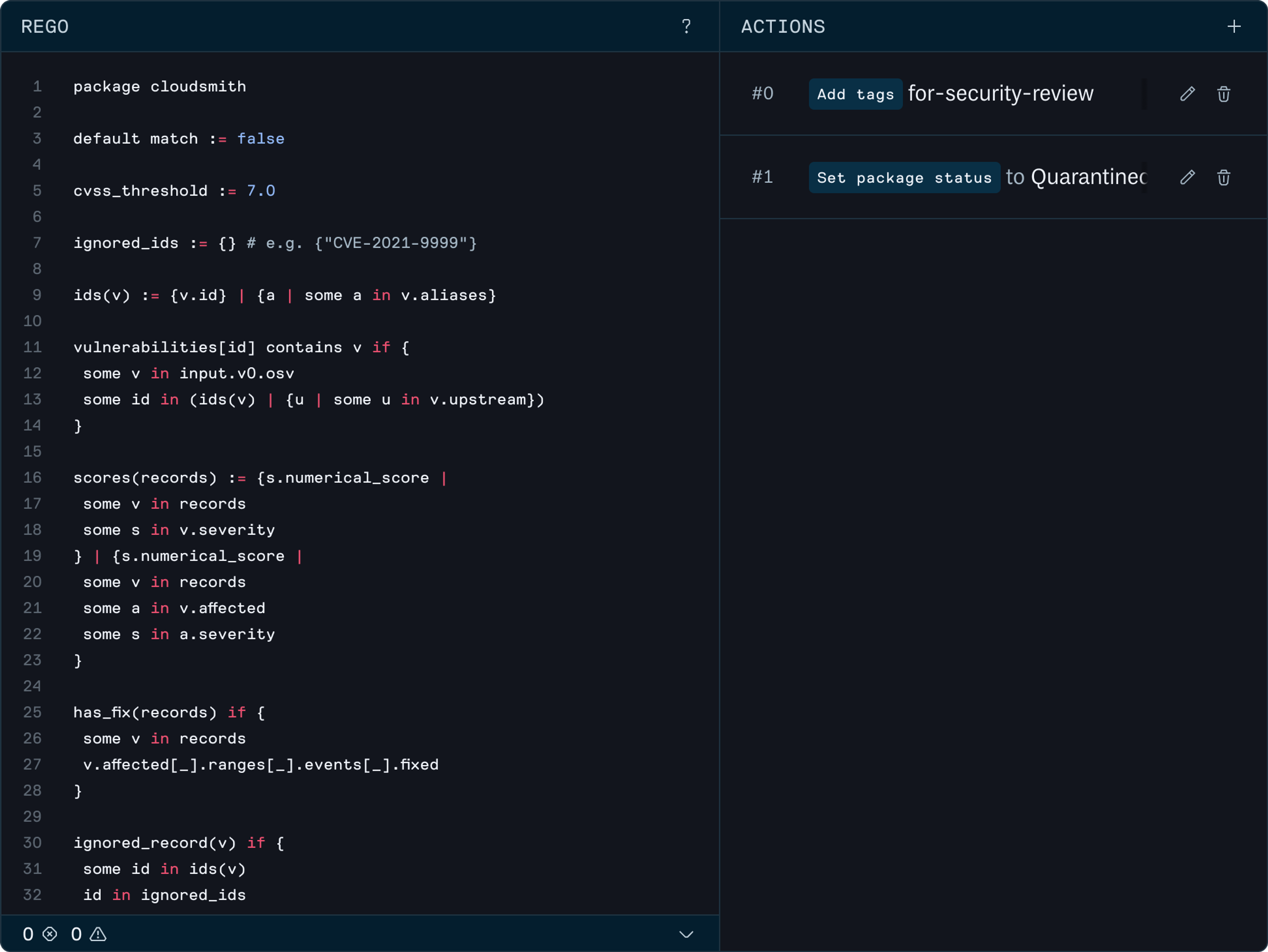1268x952 pixels.
Task: Click the 'ids(v) :=' line
Action: 285,295
